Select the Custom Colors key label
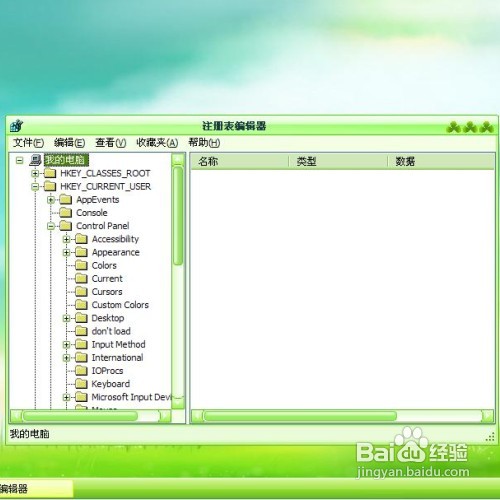 (120, 305)
